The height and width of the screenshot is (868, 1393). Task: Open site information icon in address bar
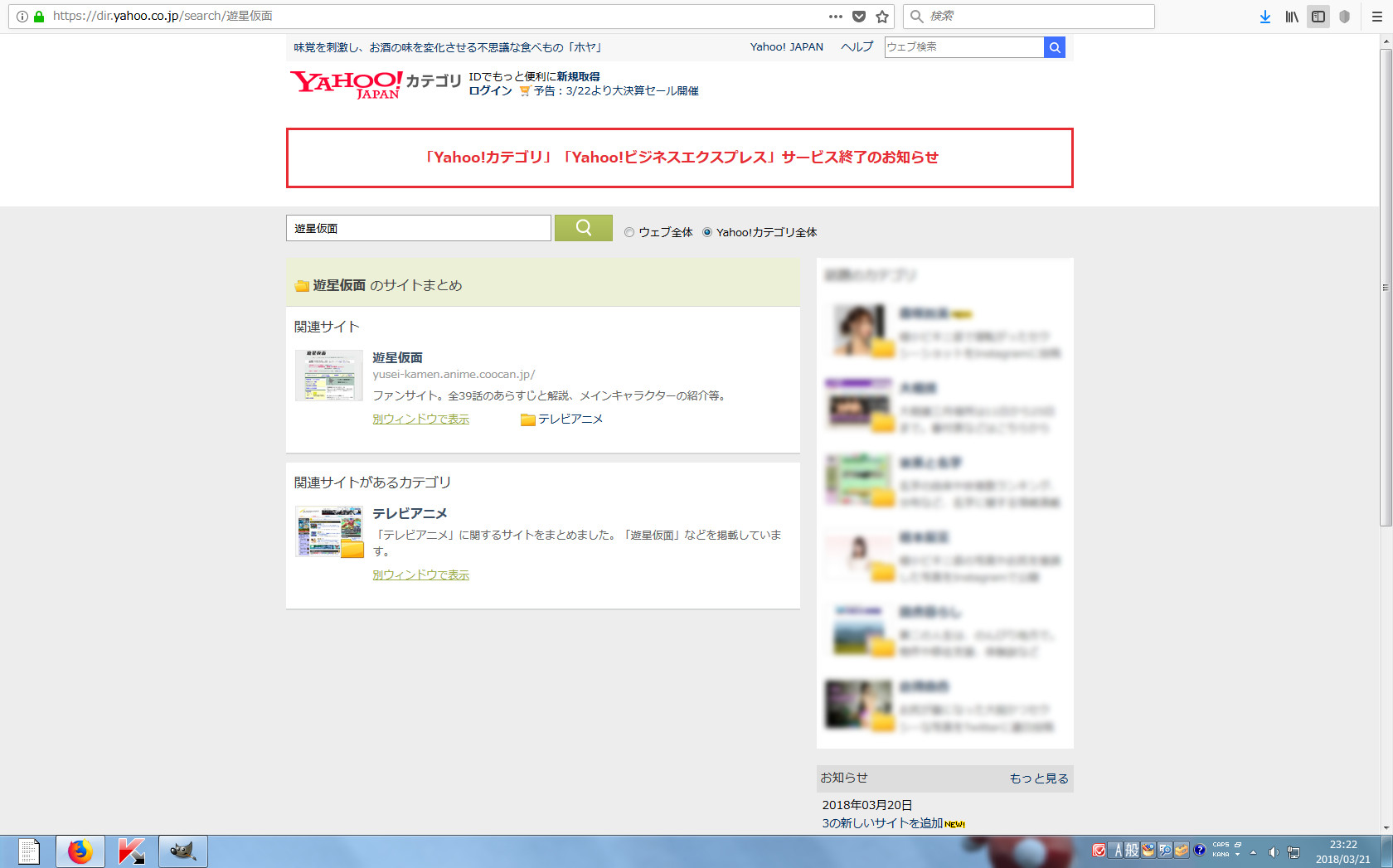22,17
